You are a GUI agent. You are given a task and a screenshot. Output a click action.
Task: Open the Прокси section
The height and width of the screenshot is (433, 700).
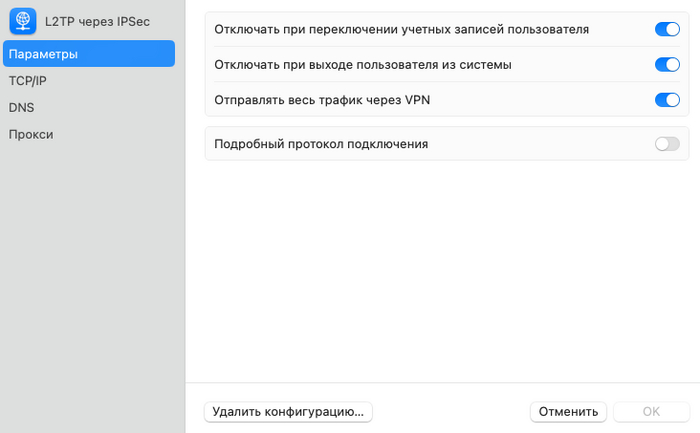pos(31,134)
